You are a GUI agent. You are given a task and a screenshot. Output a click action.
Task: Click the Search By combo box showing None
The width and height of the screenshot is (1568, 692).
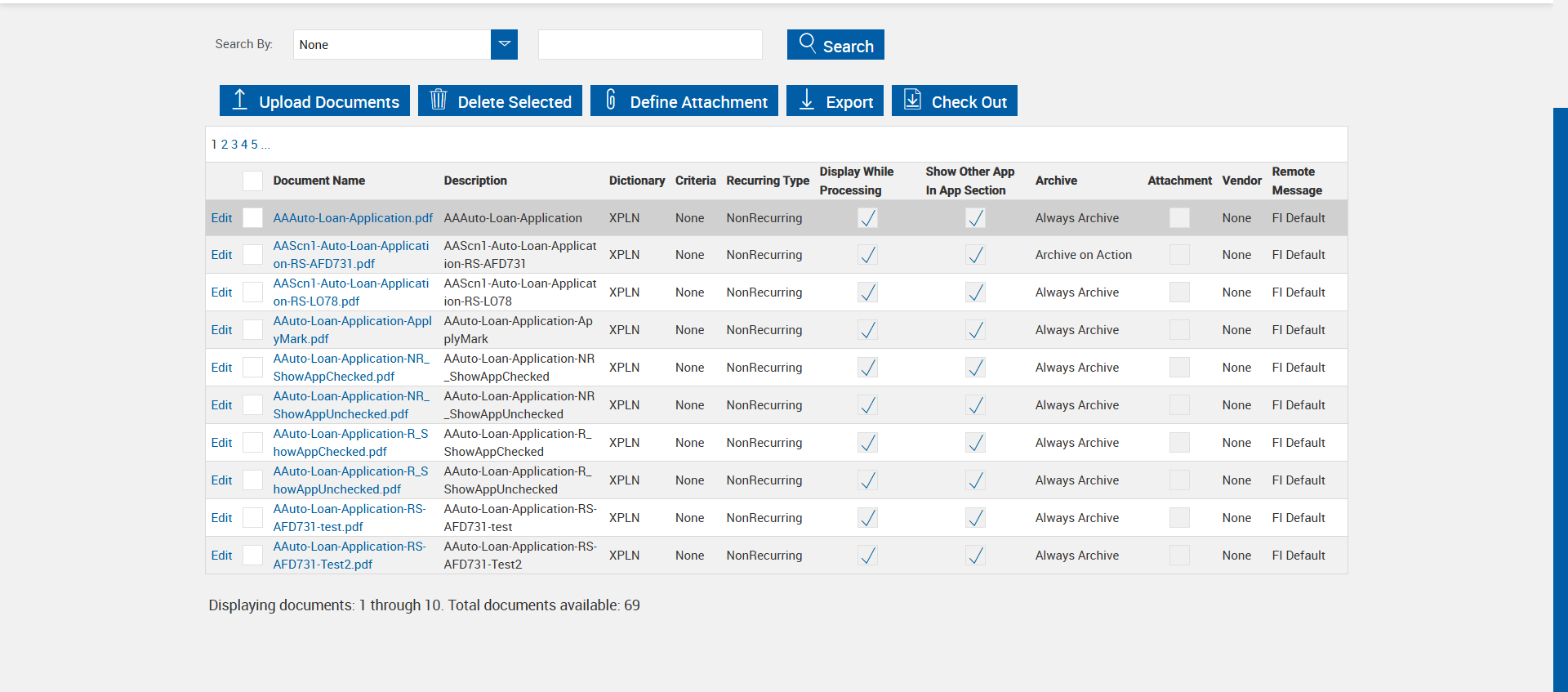(x=392, y=45)
